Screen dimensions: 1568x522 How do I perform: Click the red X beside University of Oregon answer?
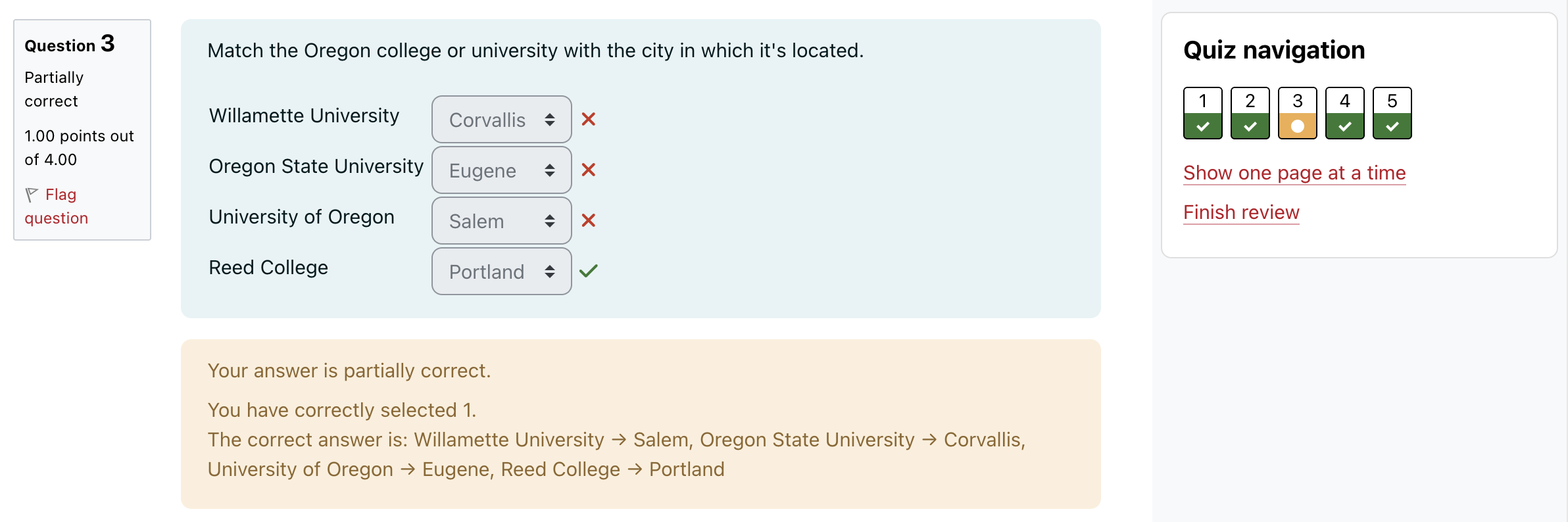pyautogui.click(x=589, y=221)
